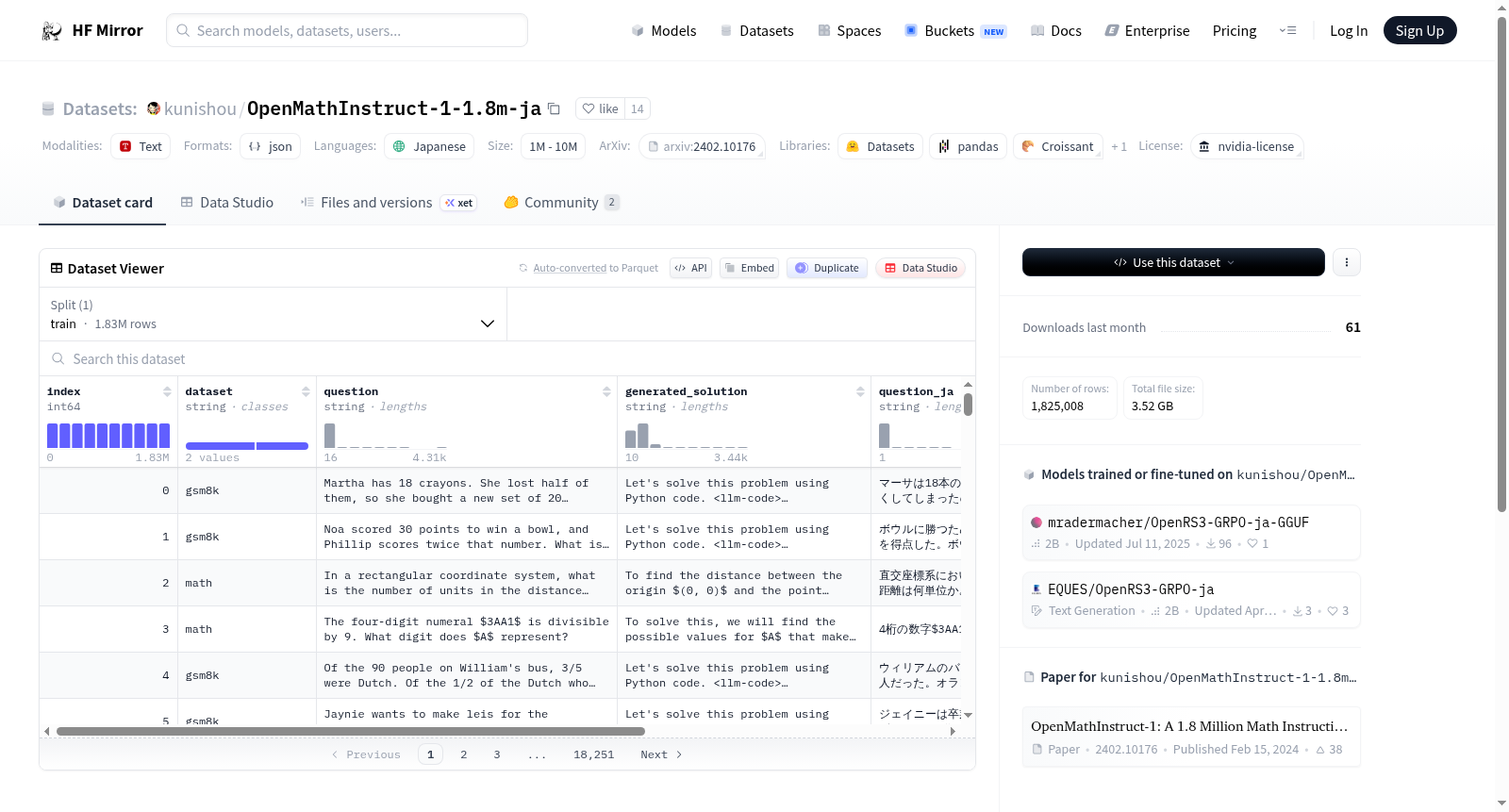Open the arxiv:2402.10176 tag

[x=702, y=146]
